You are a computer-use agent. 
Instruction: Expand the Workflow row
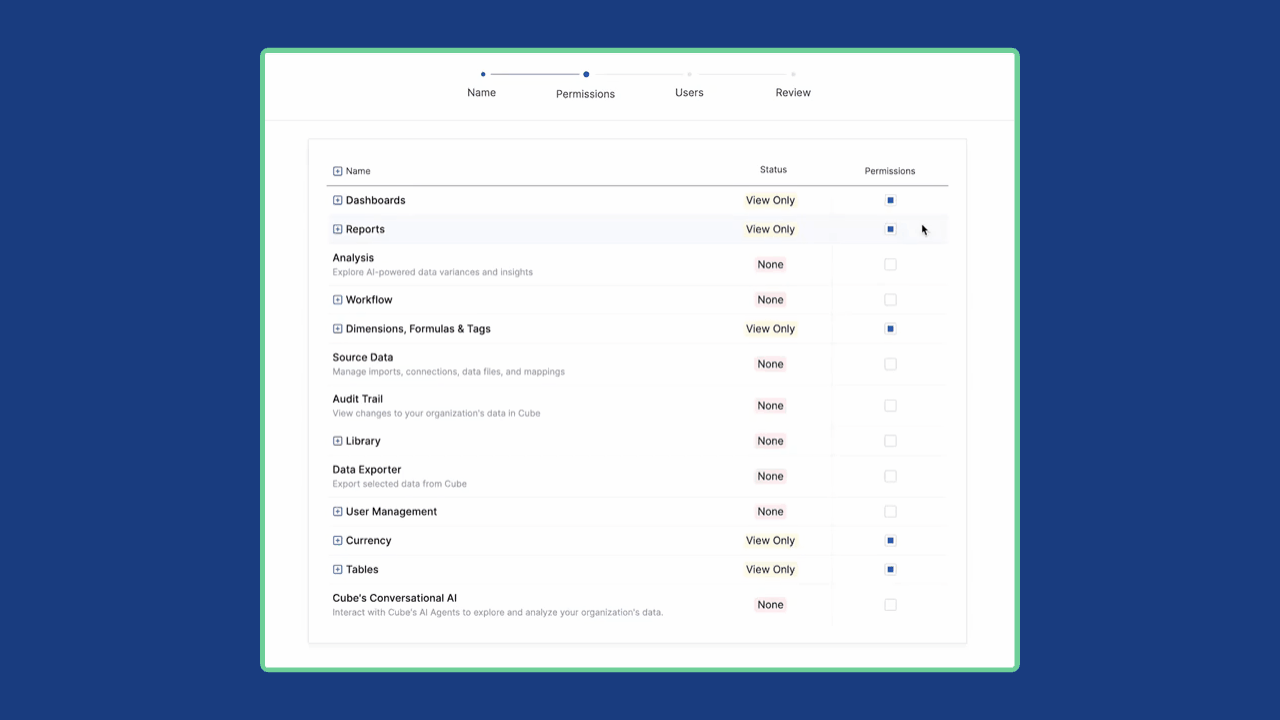pyautogui.click(x=337, y=300)
